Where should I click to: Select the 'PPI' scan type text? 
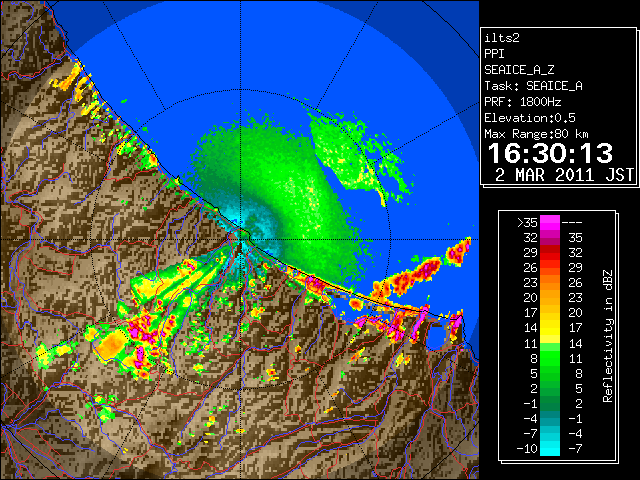pyautogui.click(x=494, y=54)
